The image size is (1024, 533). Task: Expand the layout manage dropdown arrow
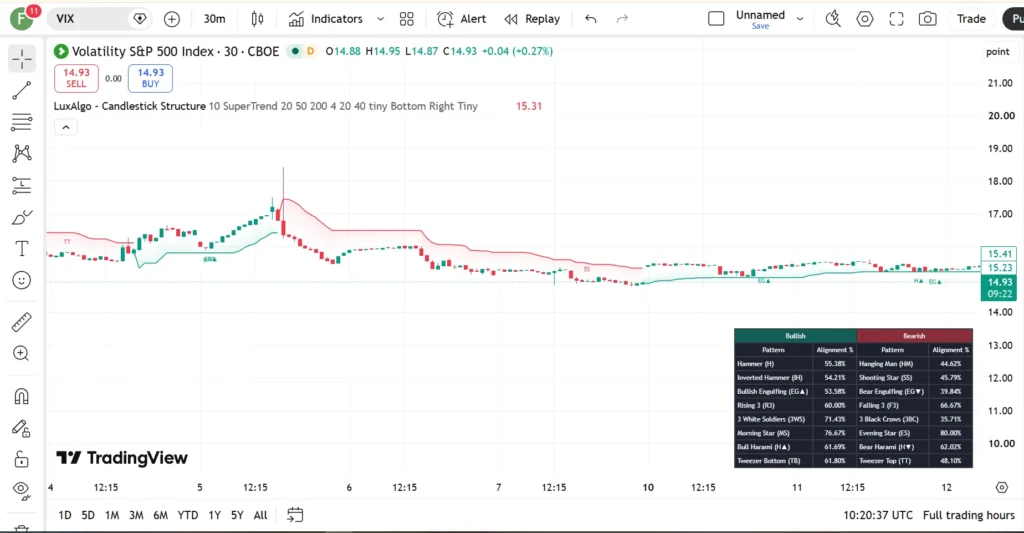point(800,19)
